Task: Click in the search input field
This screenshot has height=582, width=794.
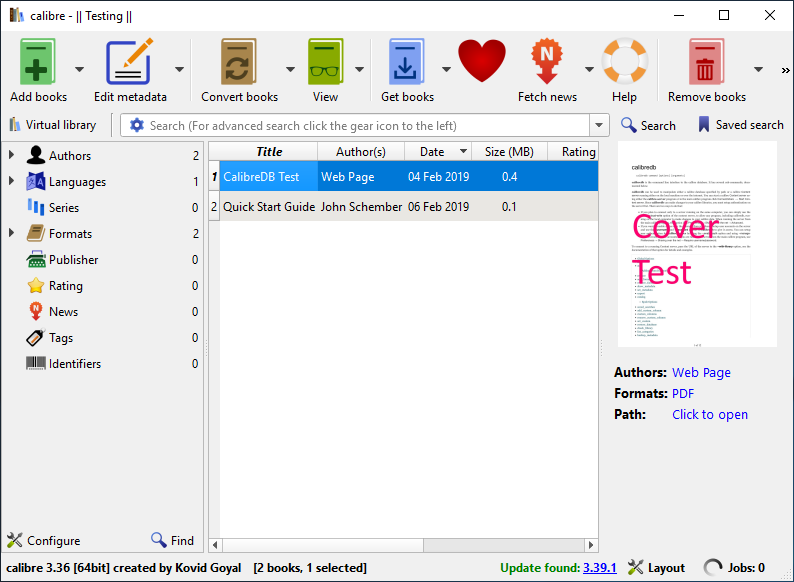Action: (367, 125)
